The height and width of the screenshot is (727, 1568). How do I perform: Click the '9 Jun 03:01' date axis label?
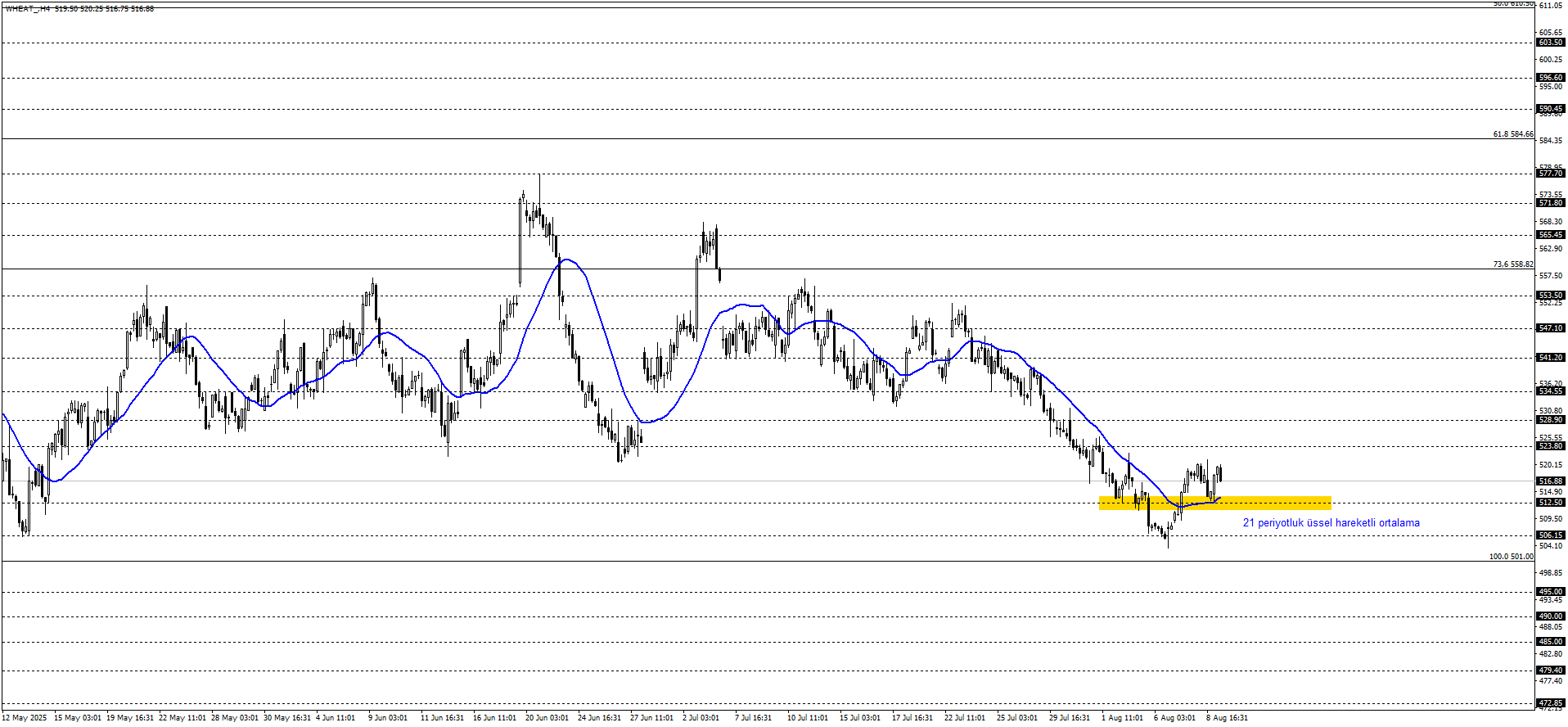coord(388,718)
